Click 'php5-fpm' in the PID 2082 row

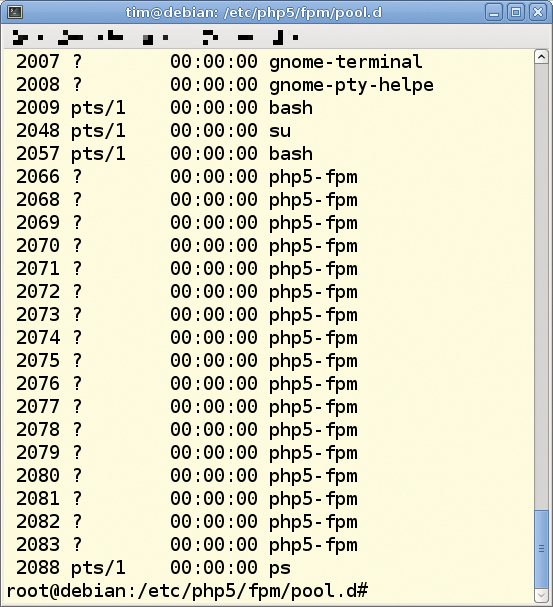(x=313, y=523)
